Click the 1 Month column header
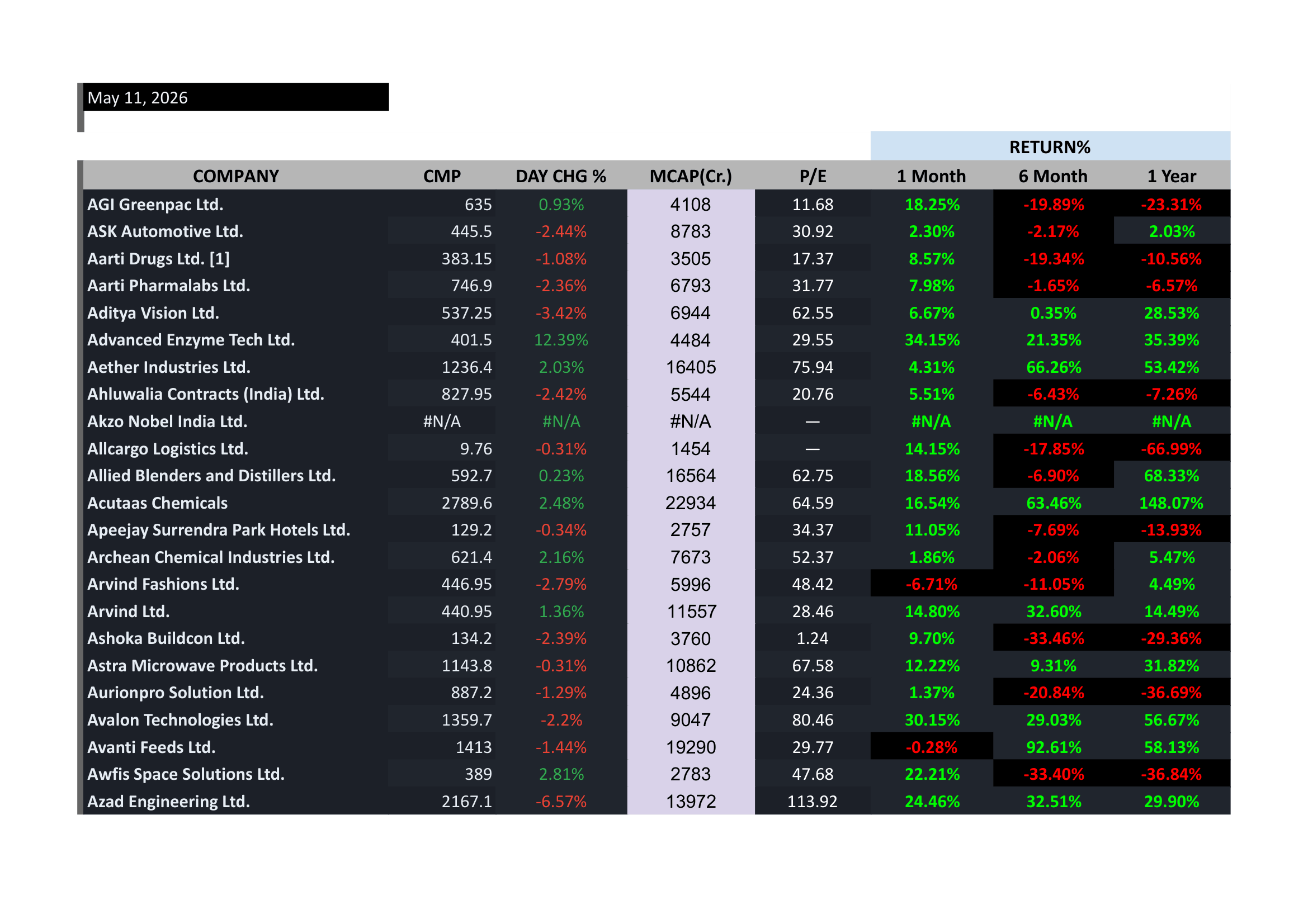Image resolution: width=1308 pixels, height=924 pixels. click(x=932, y=176)
